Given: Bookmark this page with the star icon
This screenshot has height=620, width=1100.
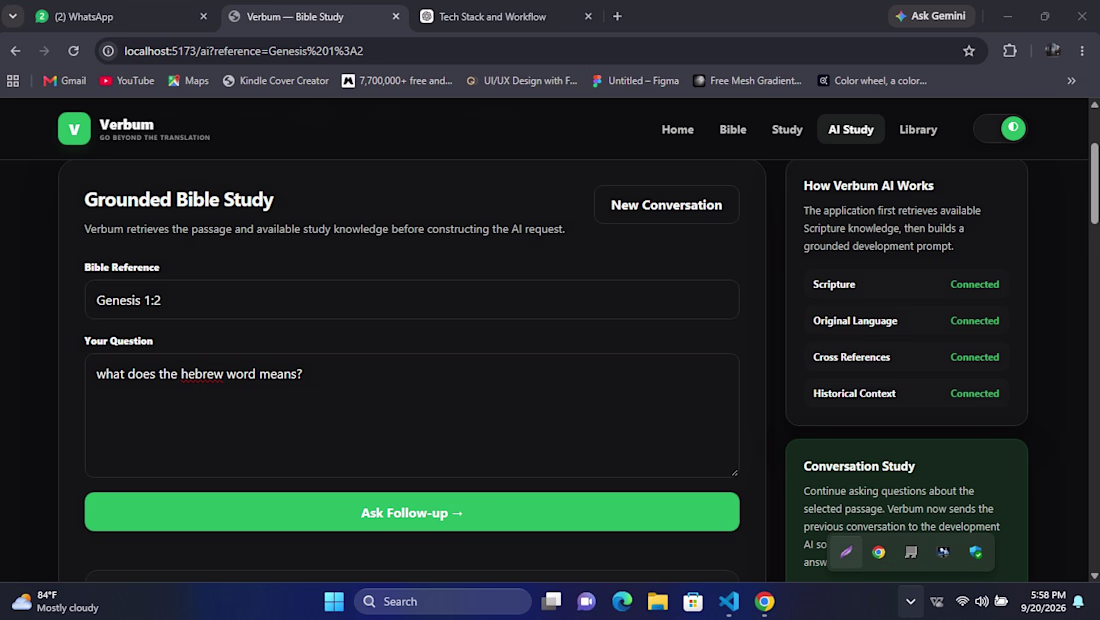Looking at the screenshot, I should click(969, 50).
